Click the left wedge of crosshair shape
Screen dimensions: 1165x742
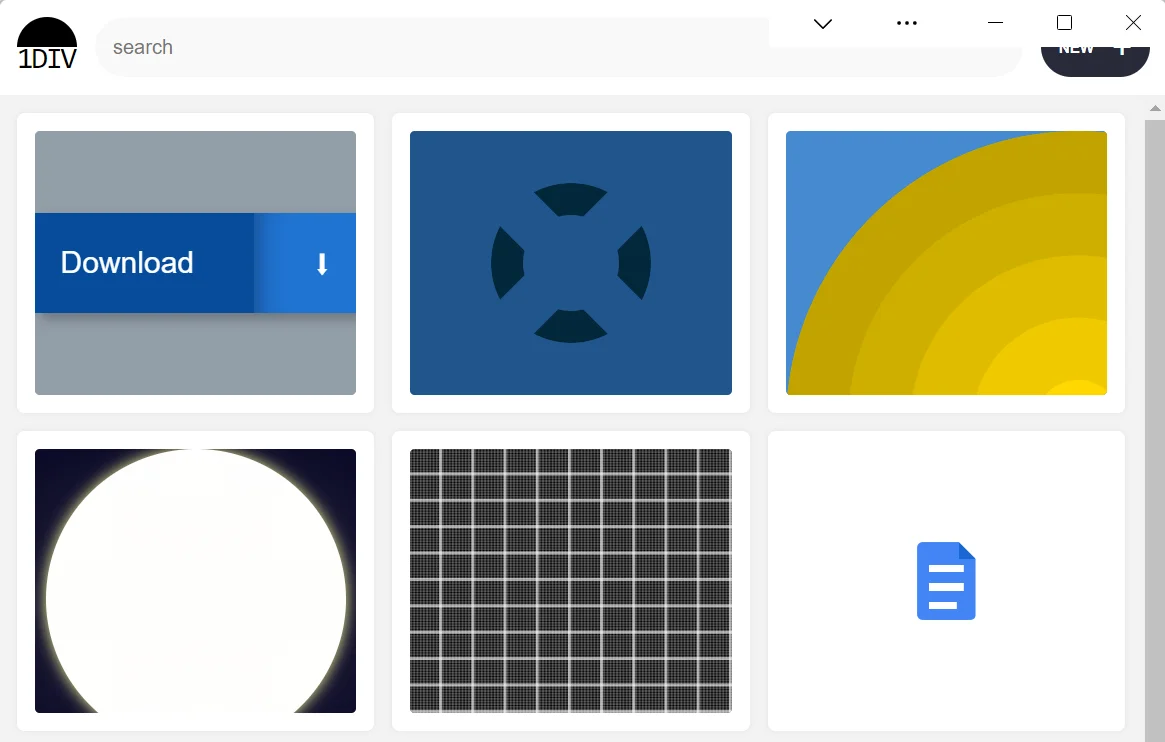pyautogui.click(x=506, y=263)
